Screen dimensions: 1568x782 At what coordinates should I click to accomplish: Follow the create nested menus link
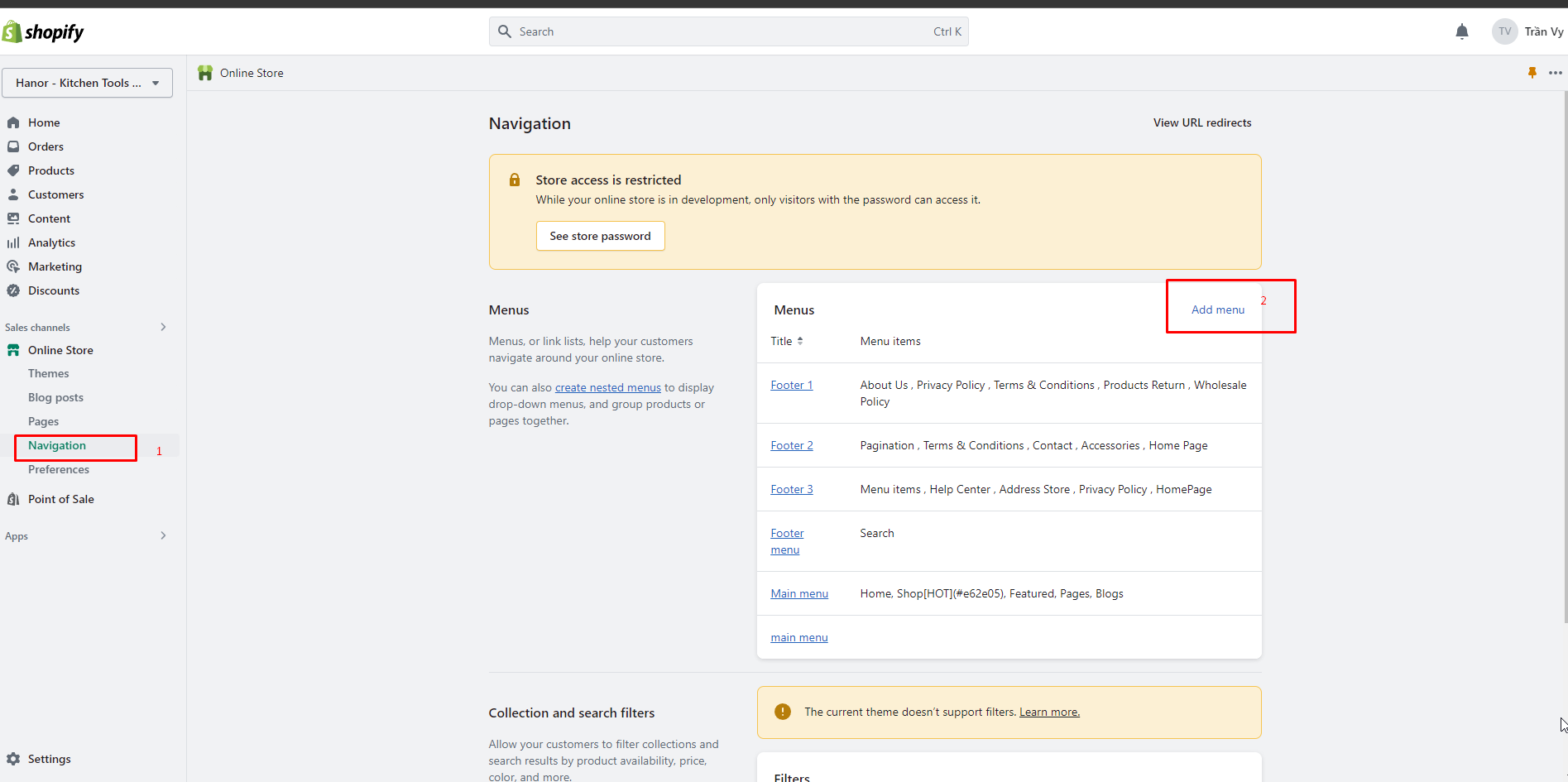(608, 387)
